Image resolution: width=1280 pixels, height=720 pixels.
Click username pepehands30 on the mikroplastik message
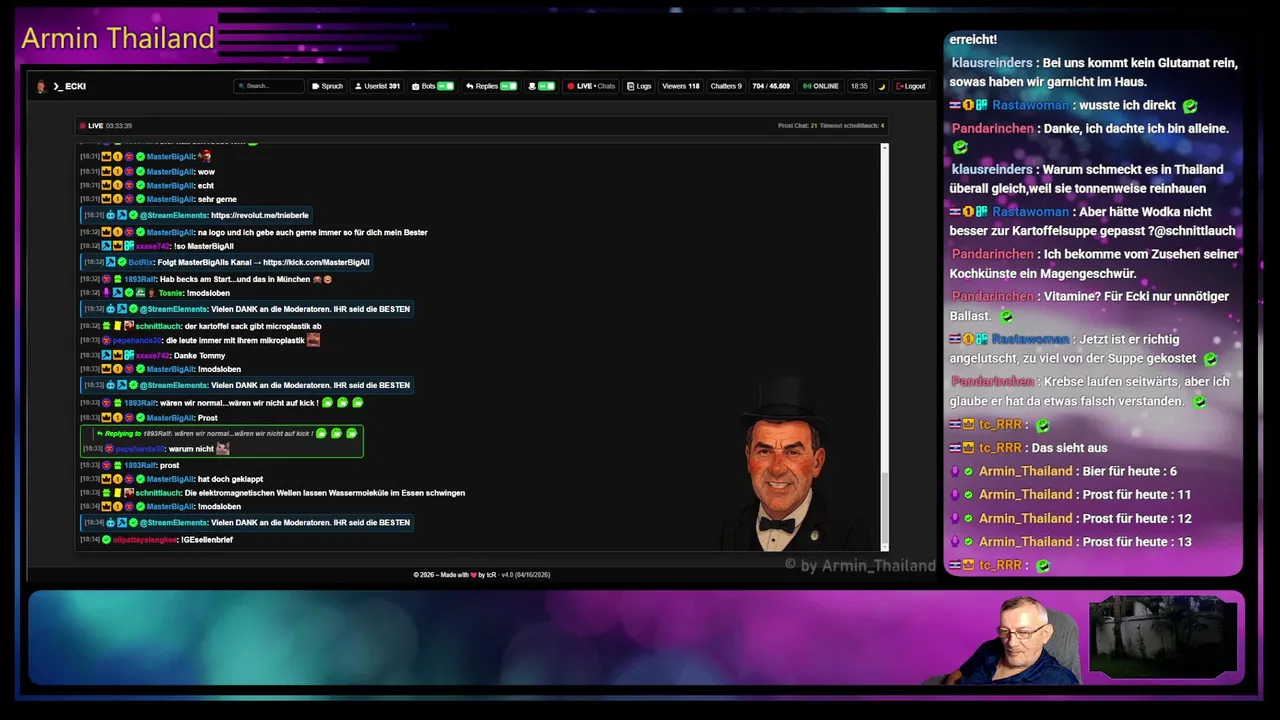pyautogui.click(x=137, y=340)
